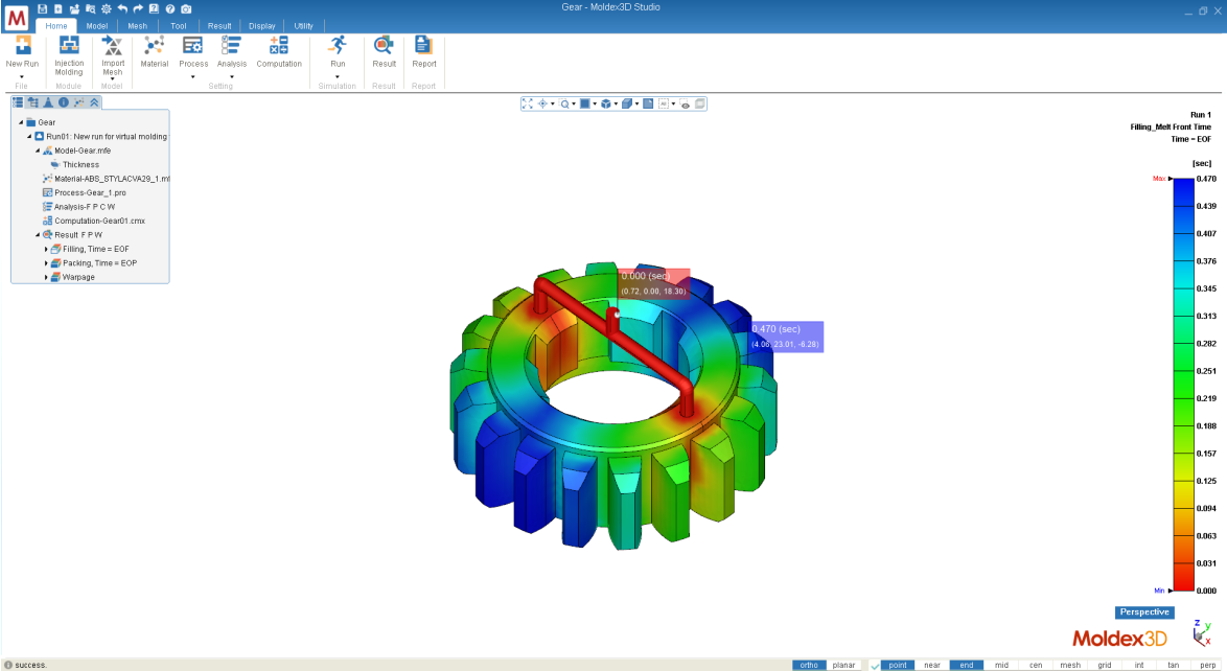1227x671 pixels.
Task: Toggle the ortho snap mode
Action: 809,665
